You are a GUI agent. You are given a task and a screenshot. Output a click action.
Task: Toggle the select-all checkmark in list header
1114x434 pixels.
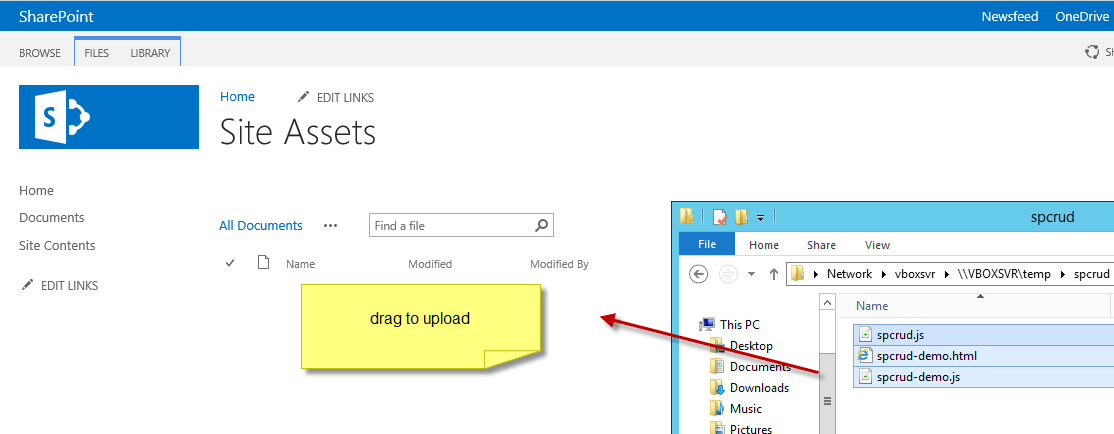tap(230, 264)
